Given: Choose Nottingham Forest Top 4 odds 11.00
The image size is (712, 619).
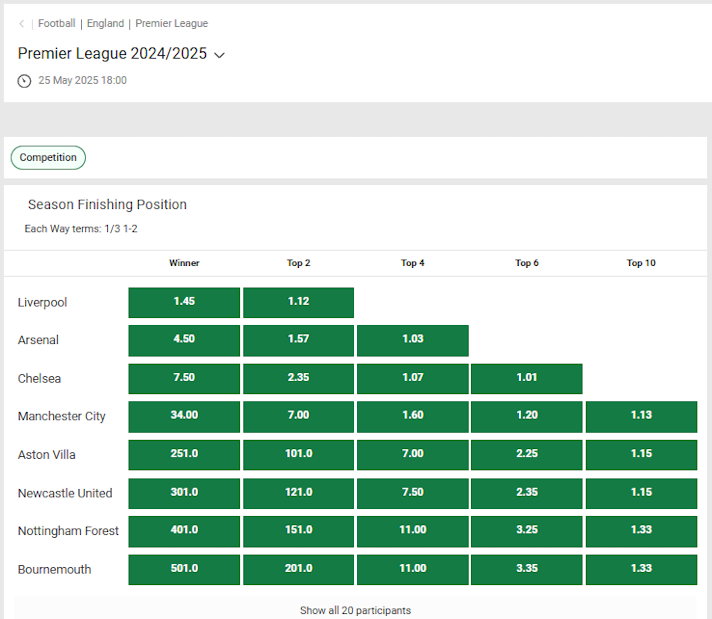Looking at the screenshot, I should (x=413, y=531).
